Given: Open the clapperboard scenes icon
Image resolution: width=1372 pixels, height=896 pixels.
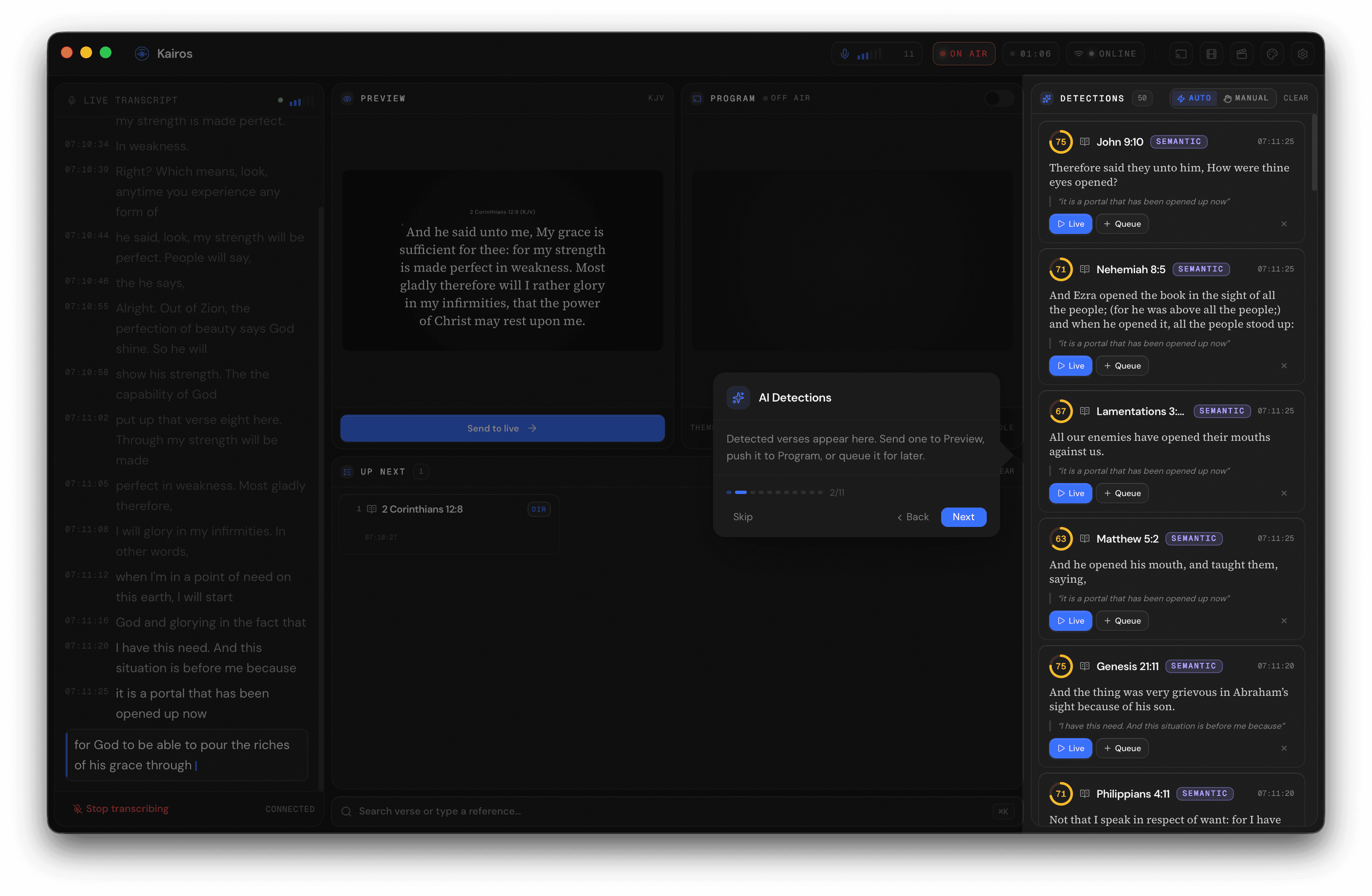Looking at the screenshot, I should [x=1242, y=54].
